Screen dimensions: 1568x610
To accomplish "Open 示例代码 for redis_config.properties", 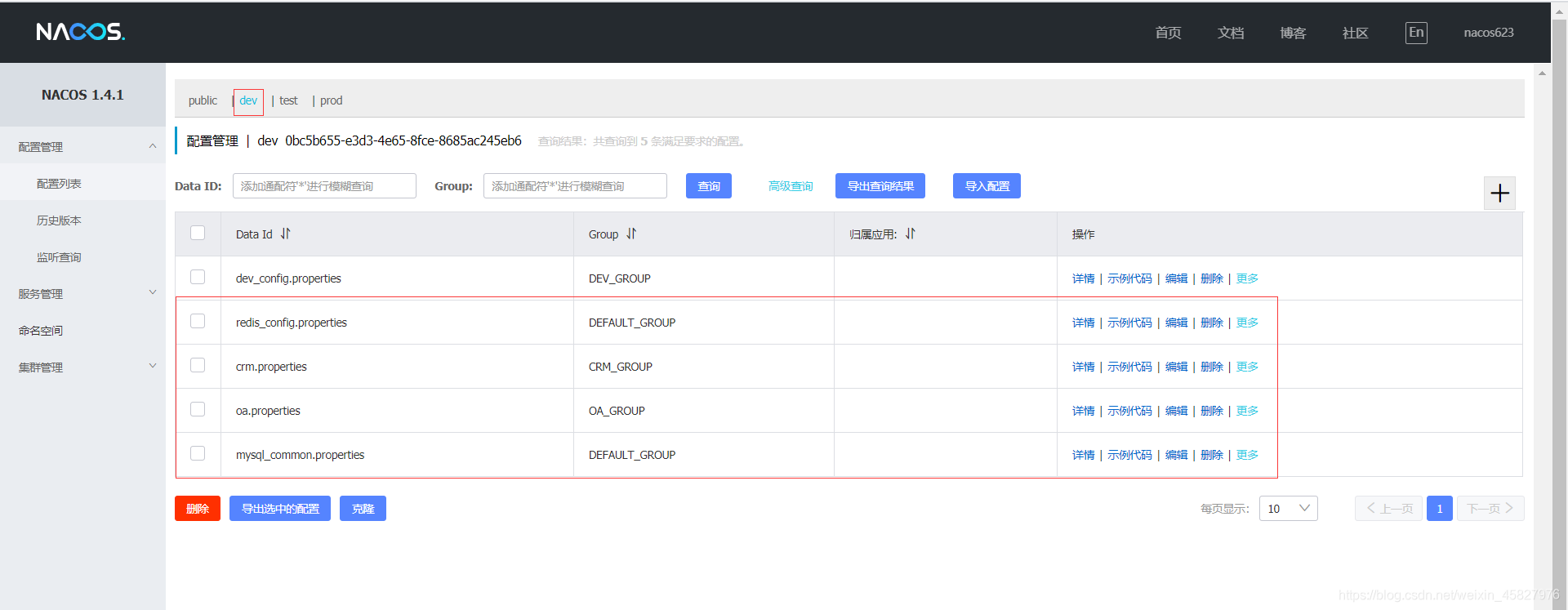I will point(1129,323).
